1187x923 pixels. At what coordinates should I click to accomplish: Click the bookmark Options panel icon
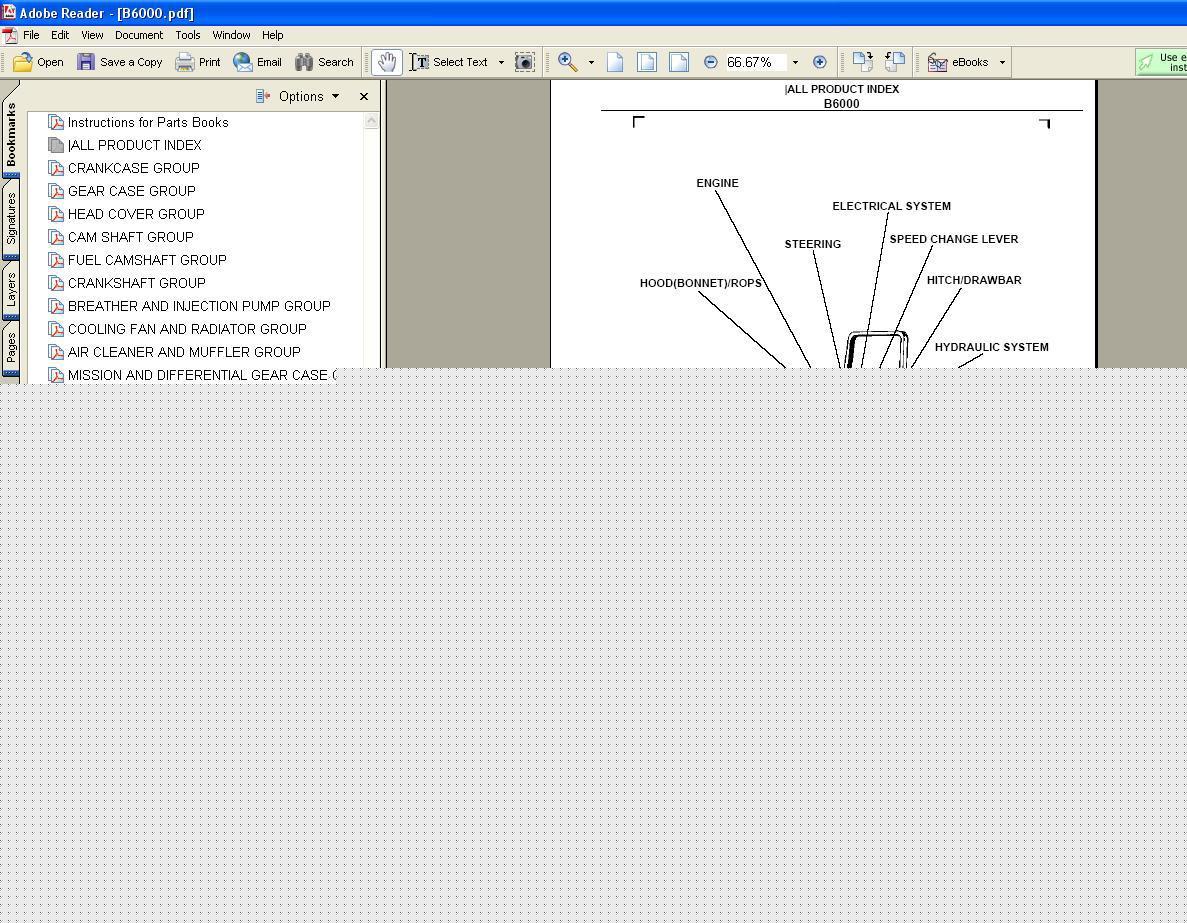[263, 96]
